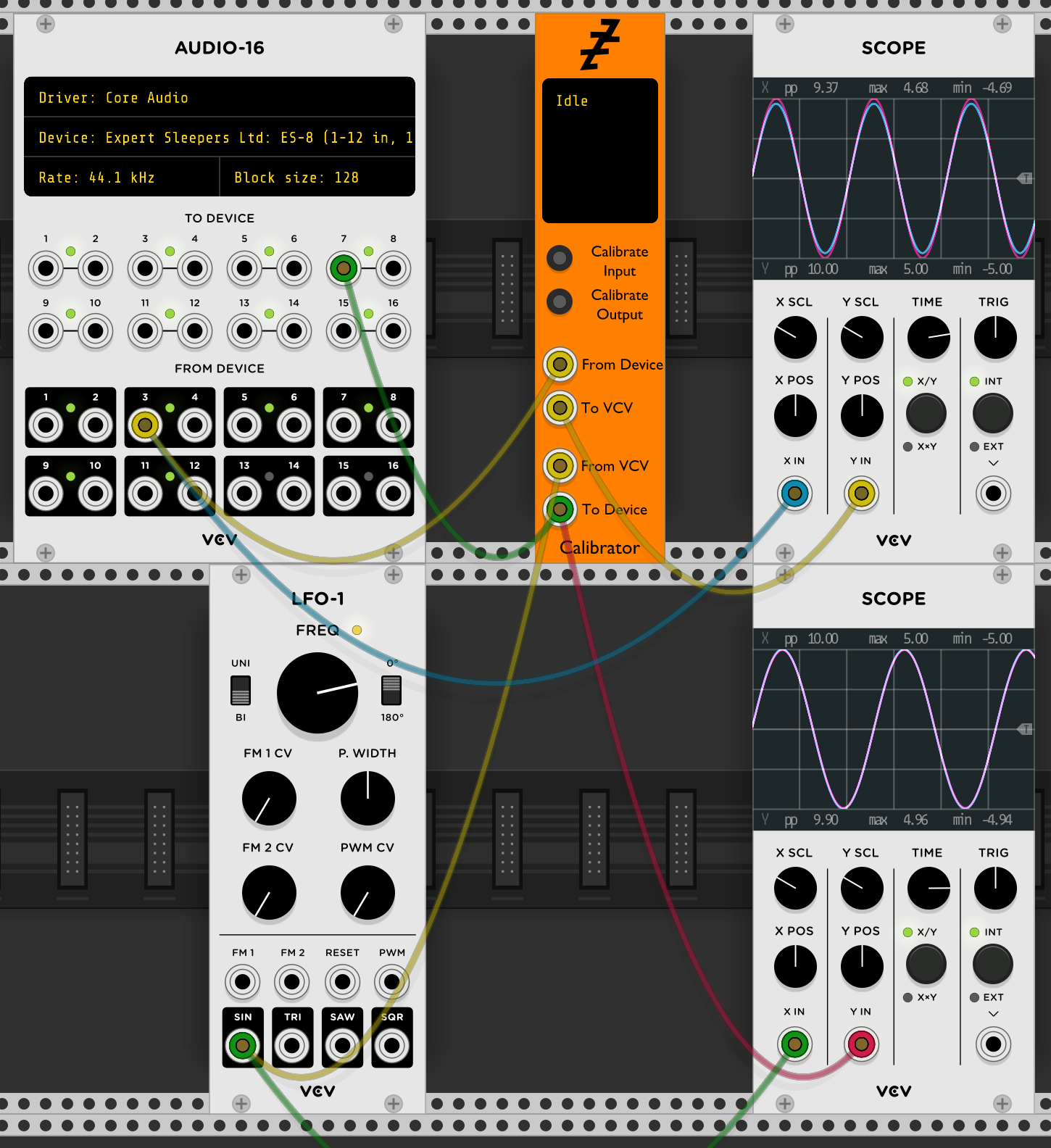Click bottom Scope TIME knob
The width and height of the screenshot is (1051, 1148).
929,889
